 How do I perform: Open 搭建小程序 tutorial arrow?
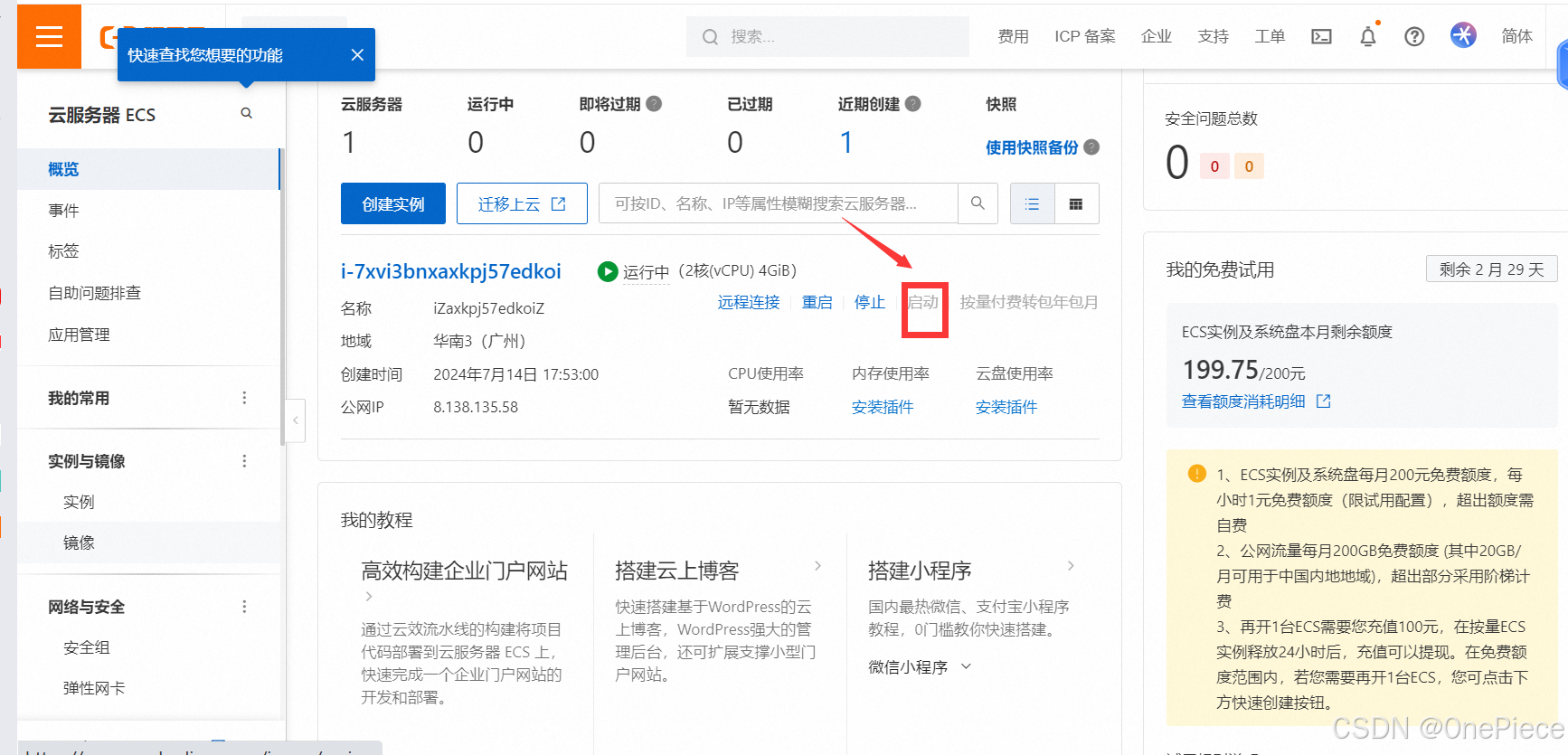tap(1071, 566)
